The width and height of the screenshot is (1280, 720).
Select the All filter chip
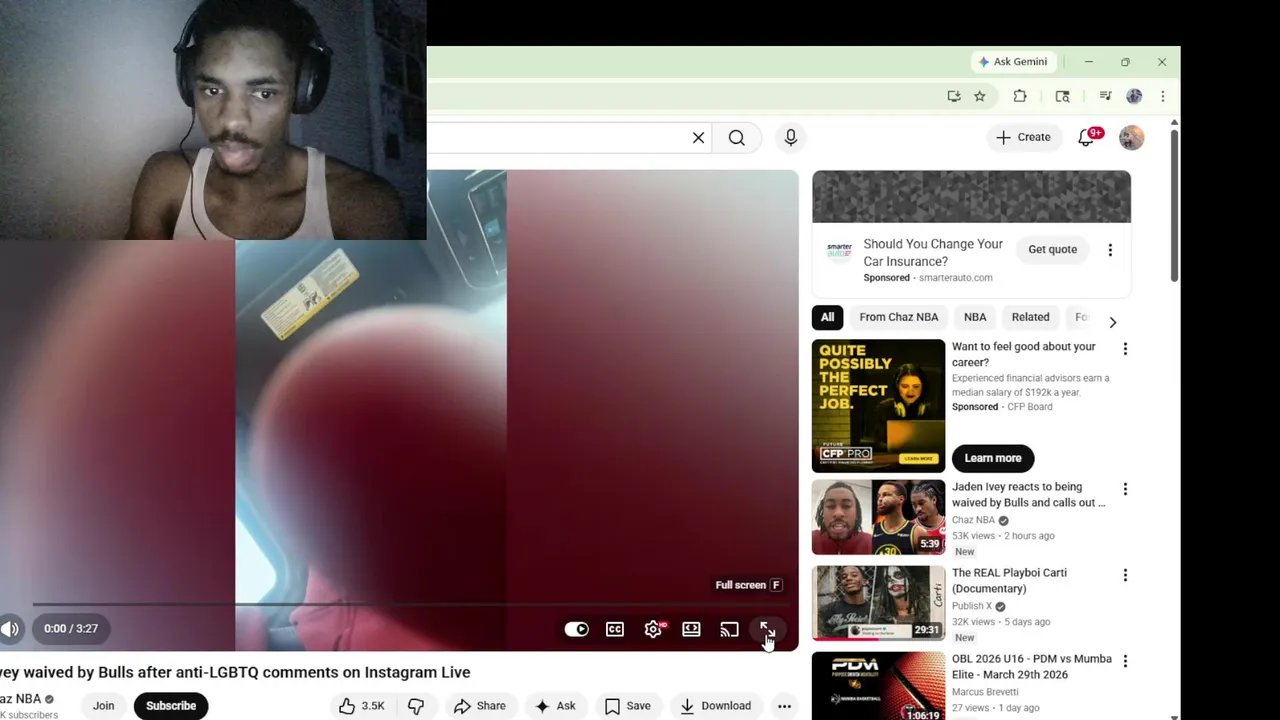[x=827, y=317]
